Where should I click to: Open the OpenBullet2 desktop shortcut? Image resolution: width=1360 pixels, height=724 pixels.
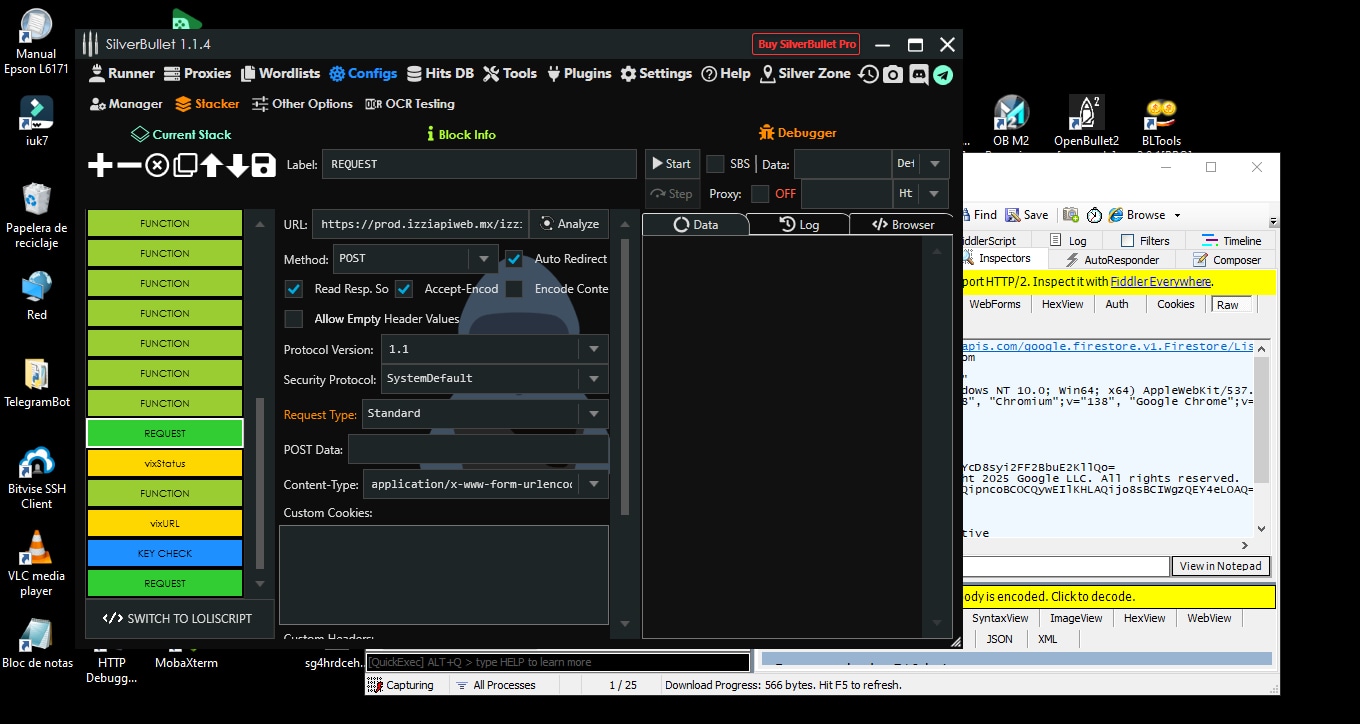1086,122
